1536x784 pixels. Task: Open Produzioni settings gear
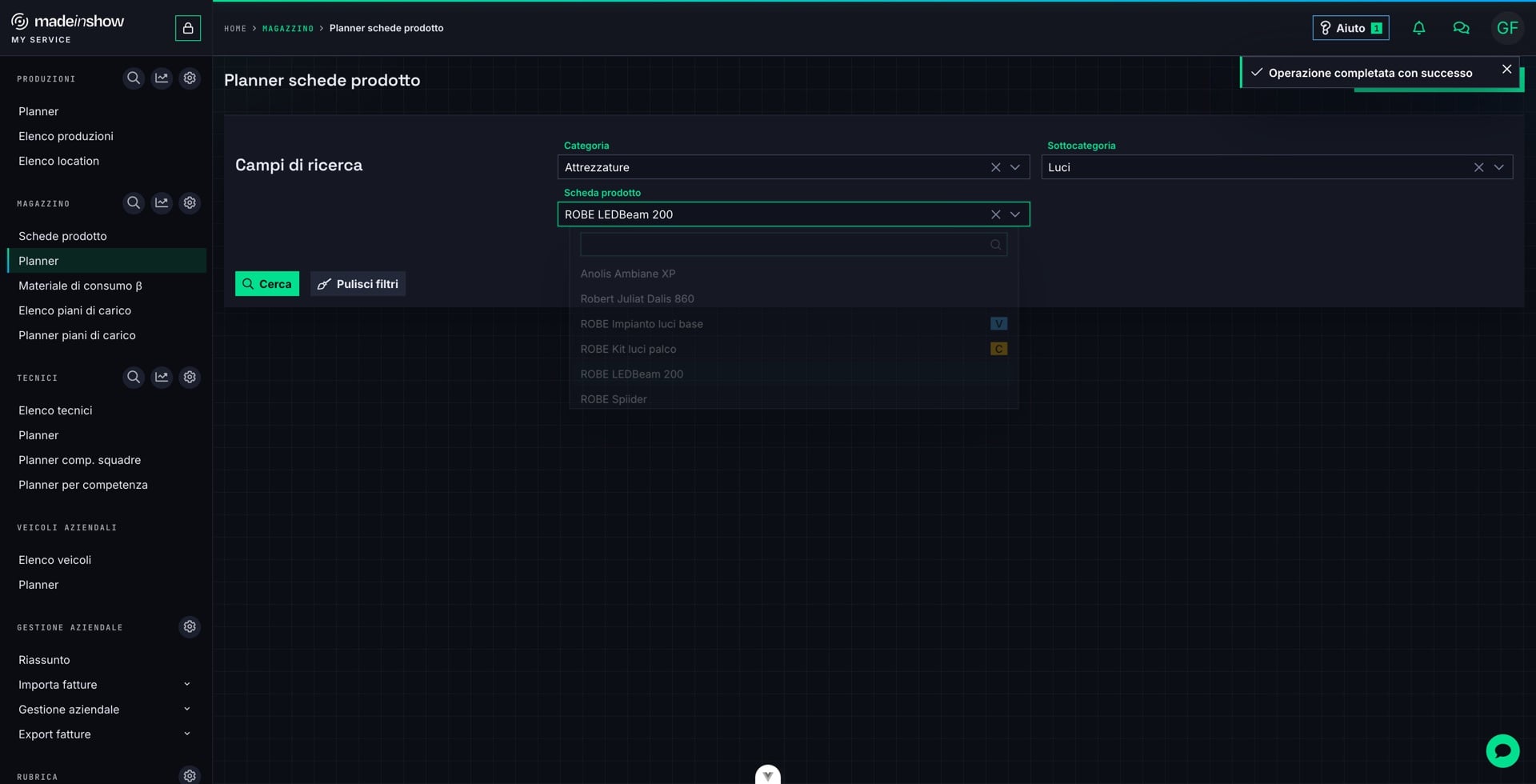pyautogui.click(x=190, y=78)
